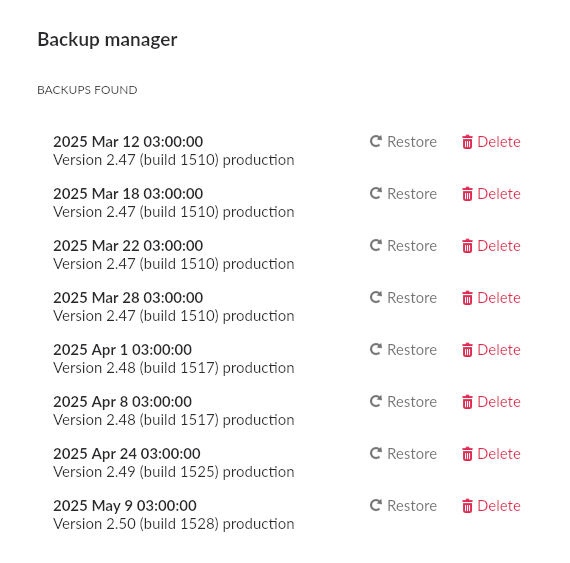Click trash icon for Apr 8 backup
Screen dimensions: 570x563
pyautogui.click(x=467, y=402)
